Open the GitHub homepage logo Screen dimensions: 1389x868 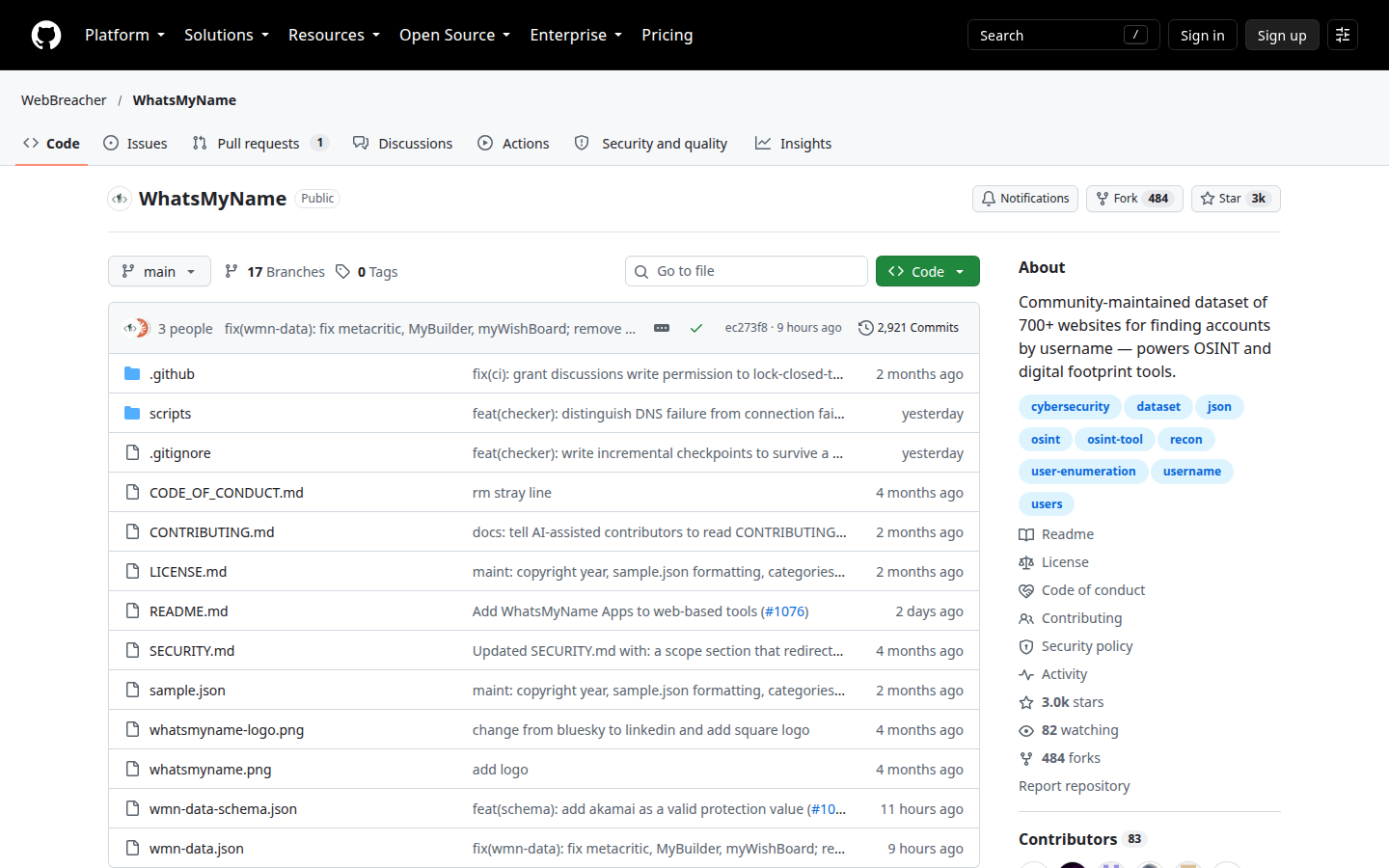pos(46,35)
